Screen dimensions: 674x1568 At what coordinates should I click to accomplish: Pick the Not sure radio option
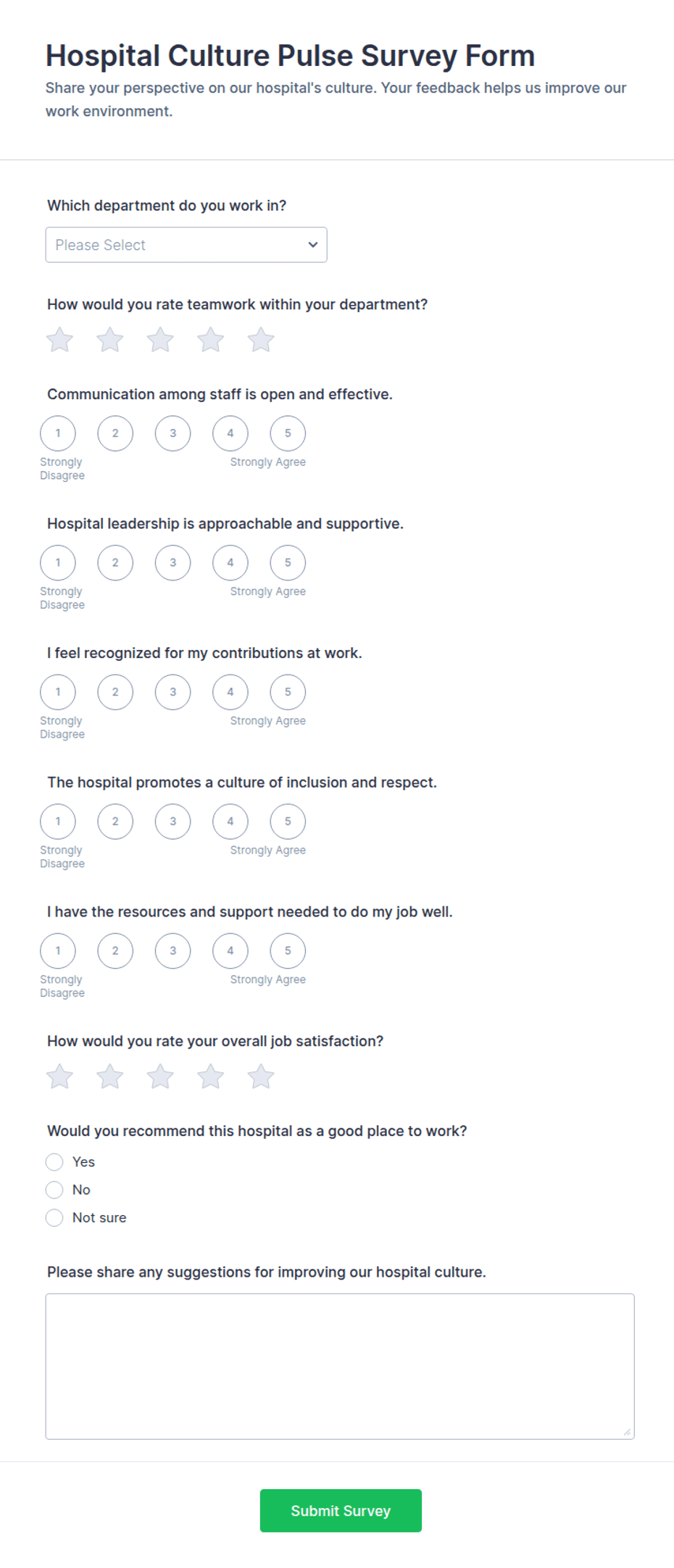[54, 1218]
